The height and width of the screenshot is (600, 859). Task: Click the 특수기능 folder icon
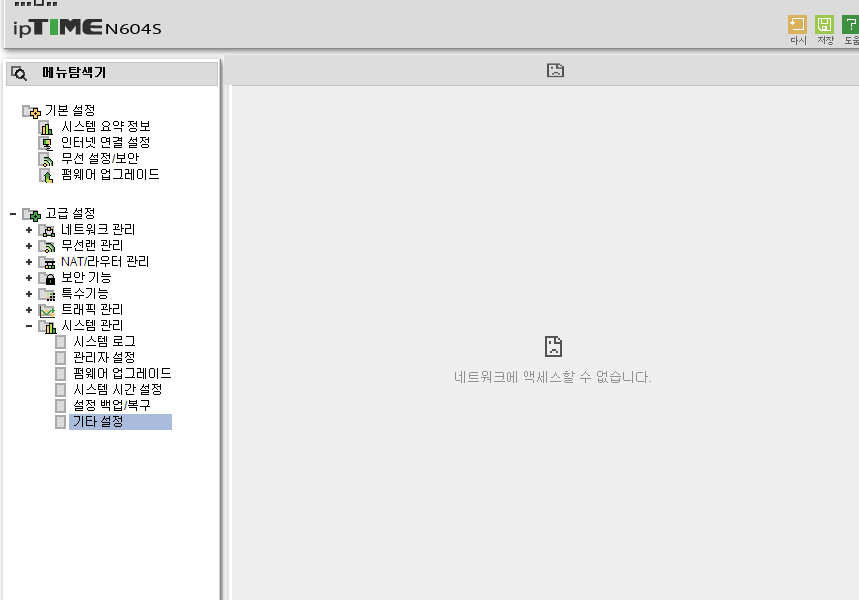[x=47, y=294]
